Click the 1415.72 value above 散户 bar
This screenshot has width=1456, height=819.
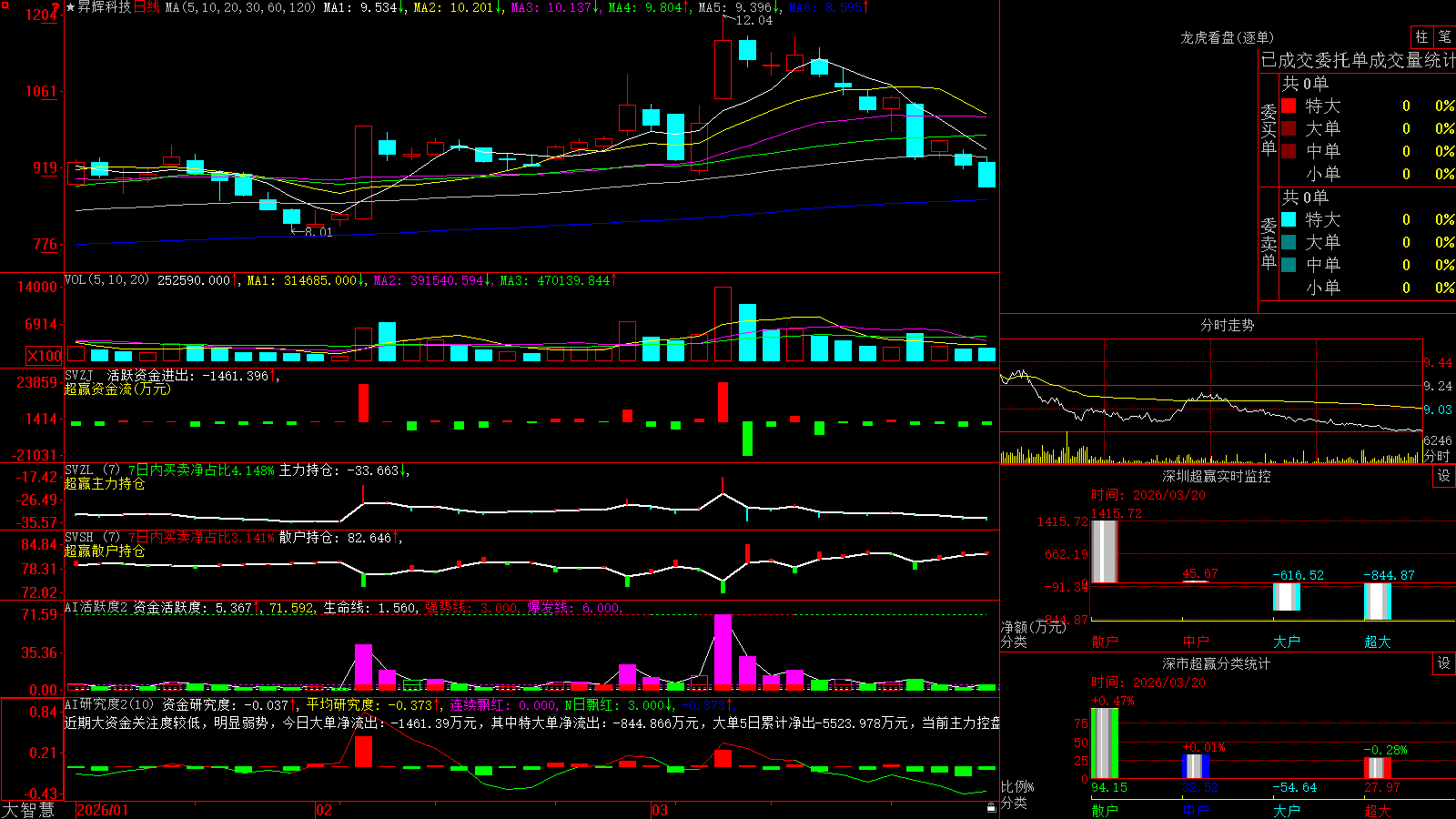pos(1116,513)
